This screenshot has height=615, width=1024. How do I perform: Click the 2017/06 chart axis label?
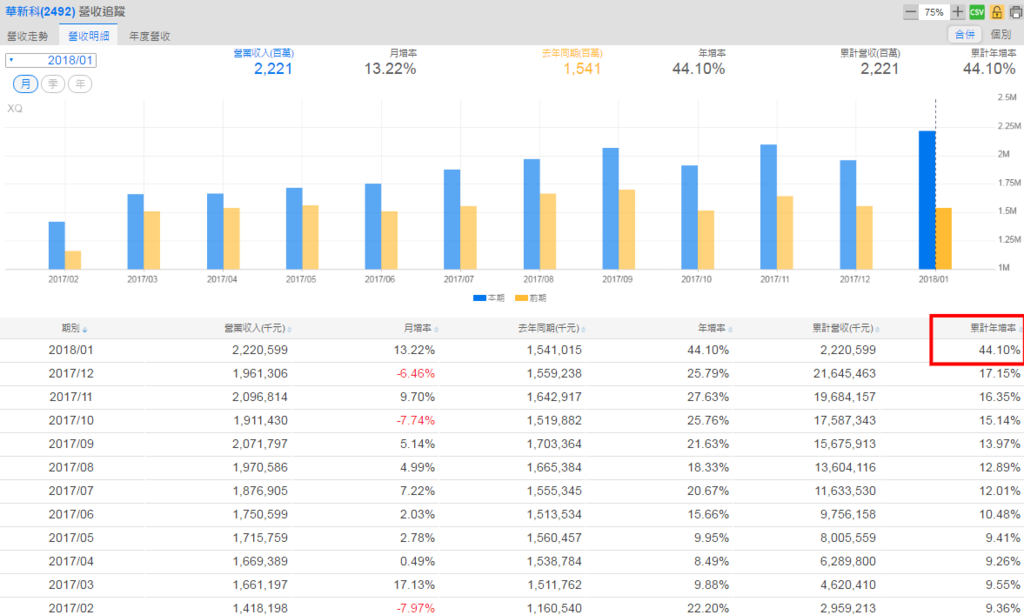(379, 279)
